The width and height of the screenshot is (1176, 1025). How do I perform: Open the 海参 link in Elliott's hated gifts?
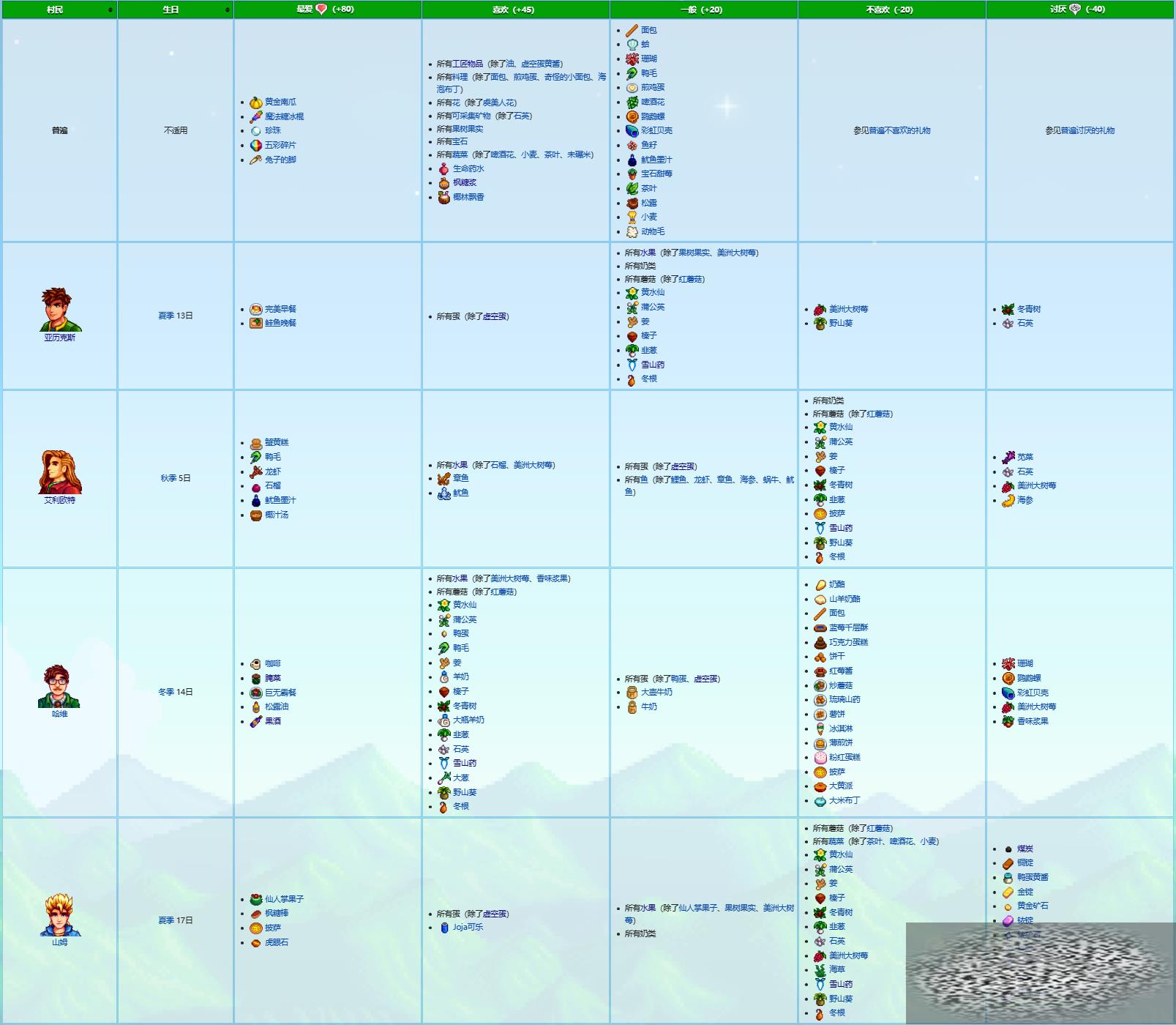1025,501
